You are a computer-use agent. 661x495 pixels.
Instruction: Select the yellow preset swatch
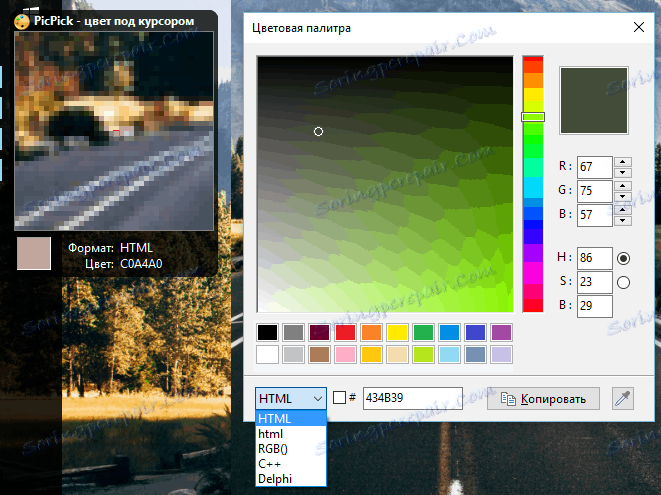tap(398, 332)
